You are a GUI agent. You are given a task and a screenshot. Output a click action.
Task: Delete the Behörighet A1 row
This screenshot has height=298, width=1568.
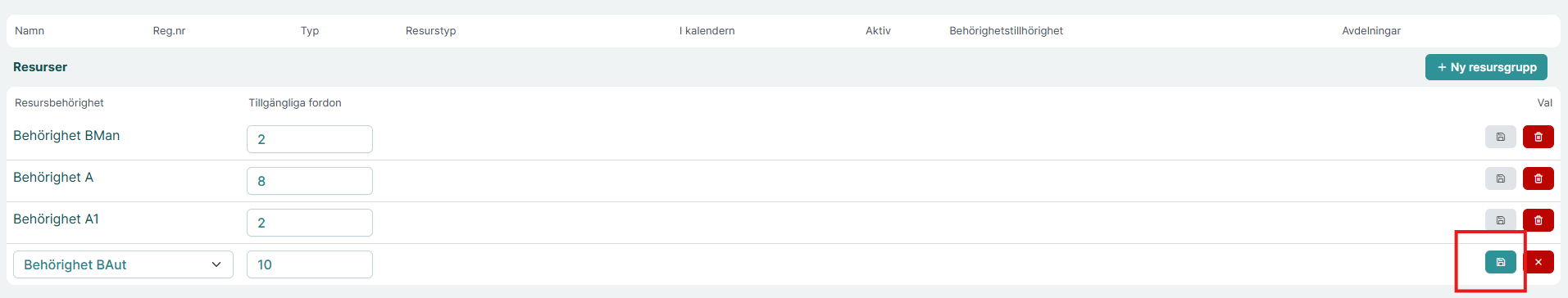pyautogui.click(x=1538, y=220)
